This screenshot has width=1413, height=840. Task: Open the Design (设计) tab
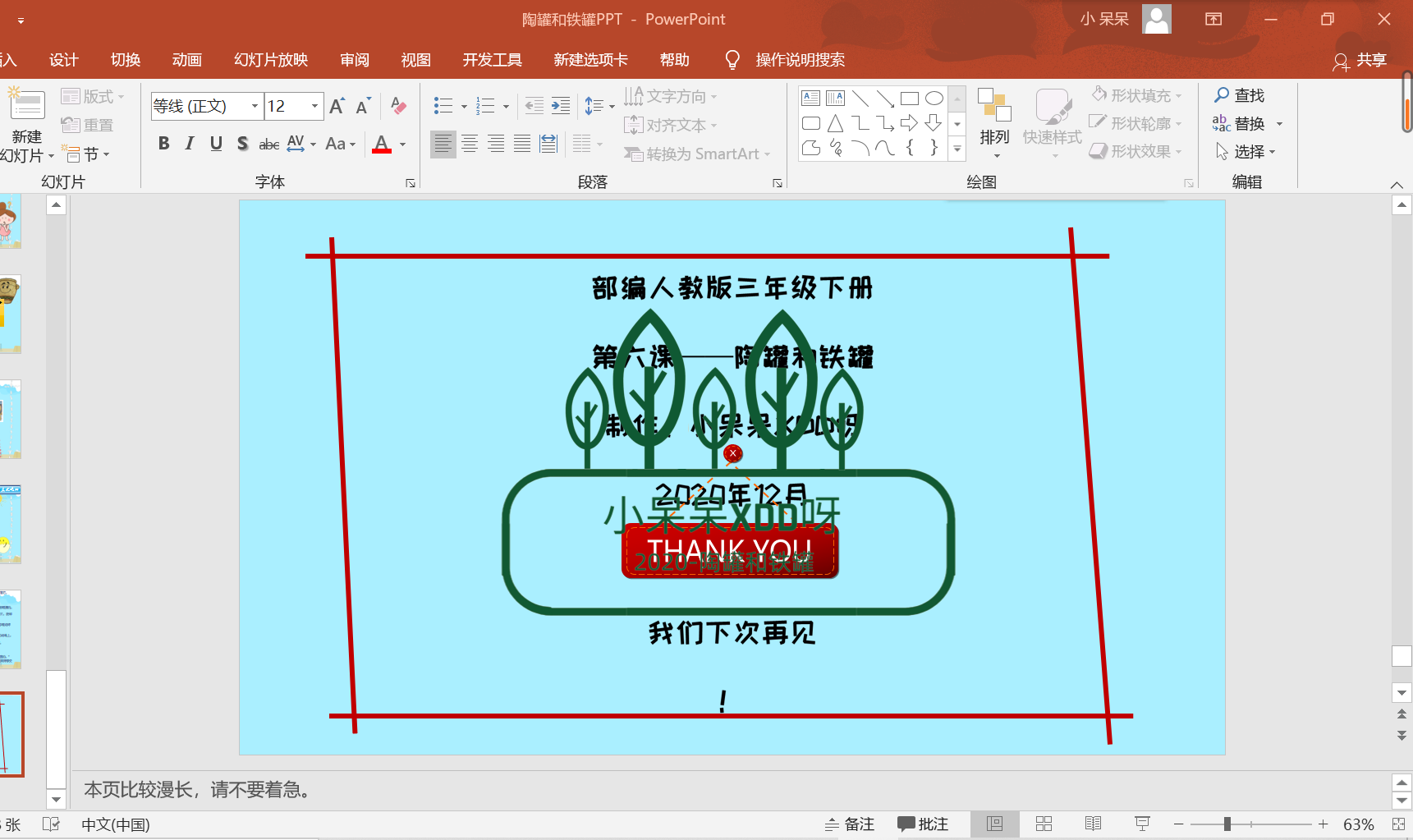[64, 60]
